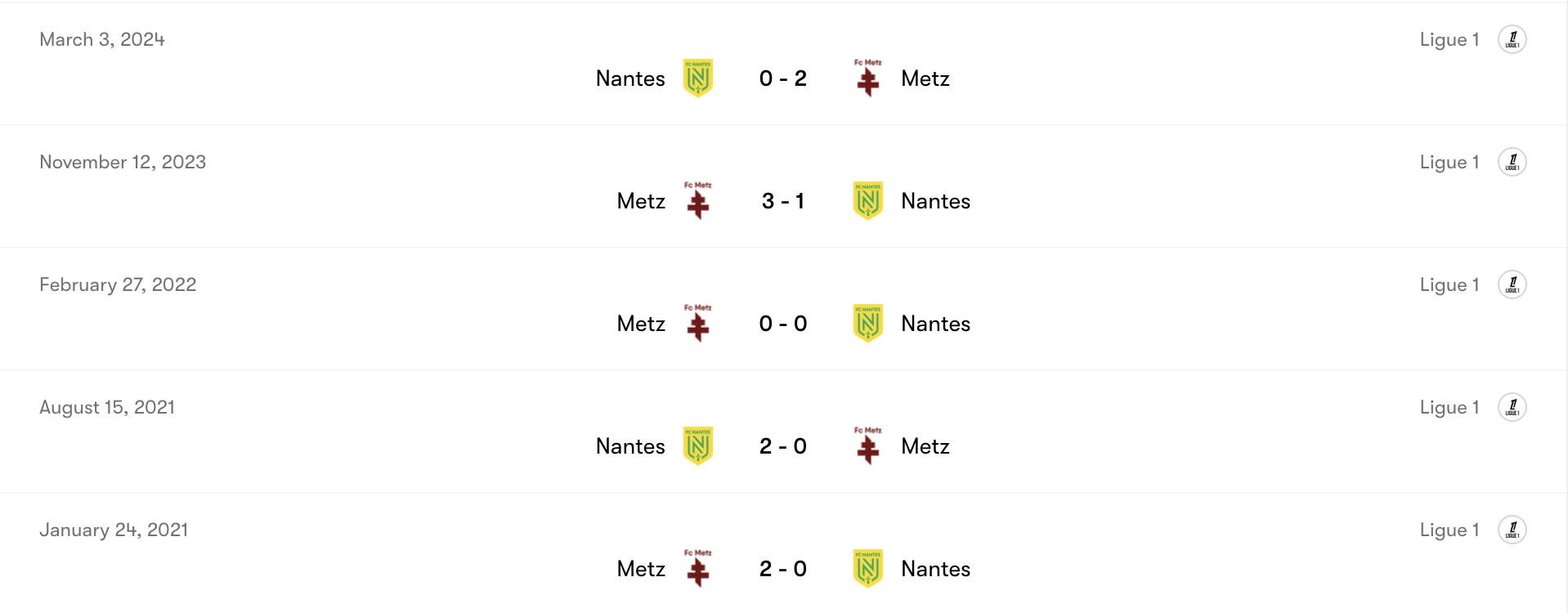Click the Ligue 1 badge beside February 27 match
Image resolution: width=1568 pixels, height=613 pixels.
(x=1512, y=284)
